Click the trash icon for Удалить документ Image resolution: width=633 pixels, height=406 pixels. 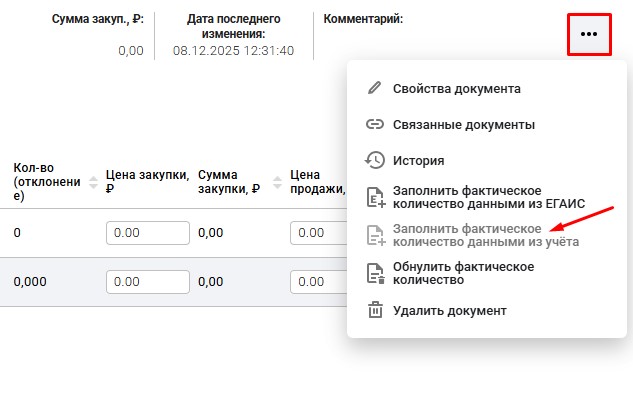pyautogui.click(x=375, y=310)
